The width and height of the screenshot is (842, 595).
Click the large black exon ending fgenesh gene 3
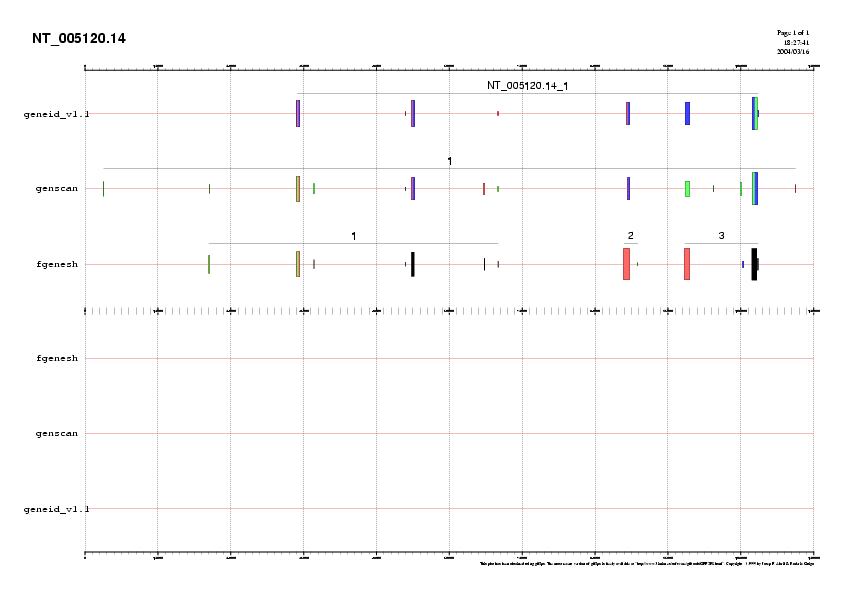[754, 264]
